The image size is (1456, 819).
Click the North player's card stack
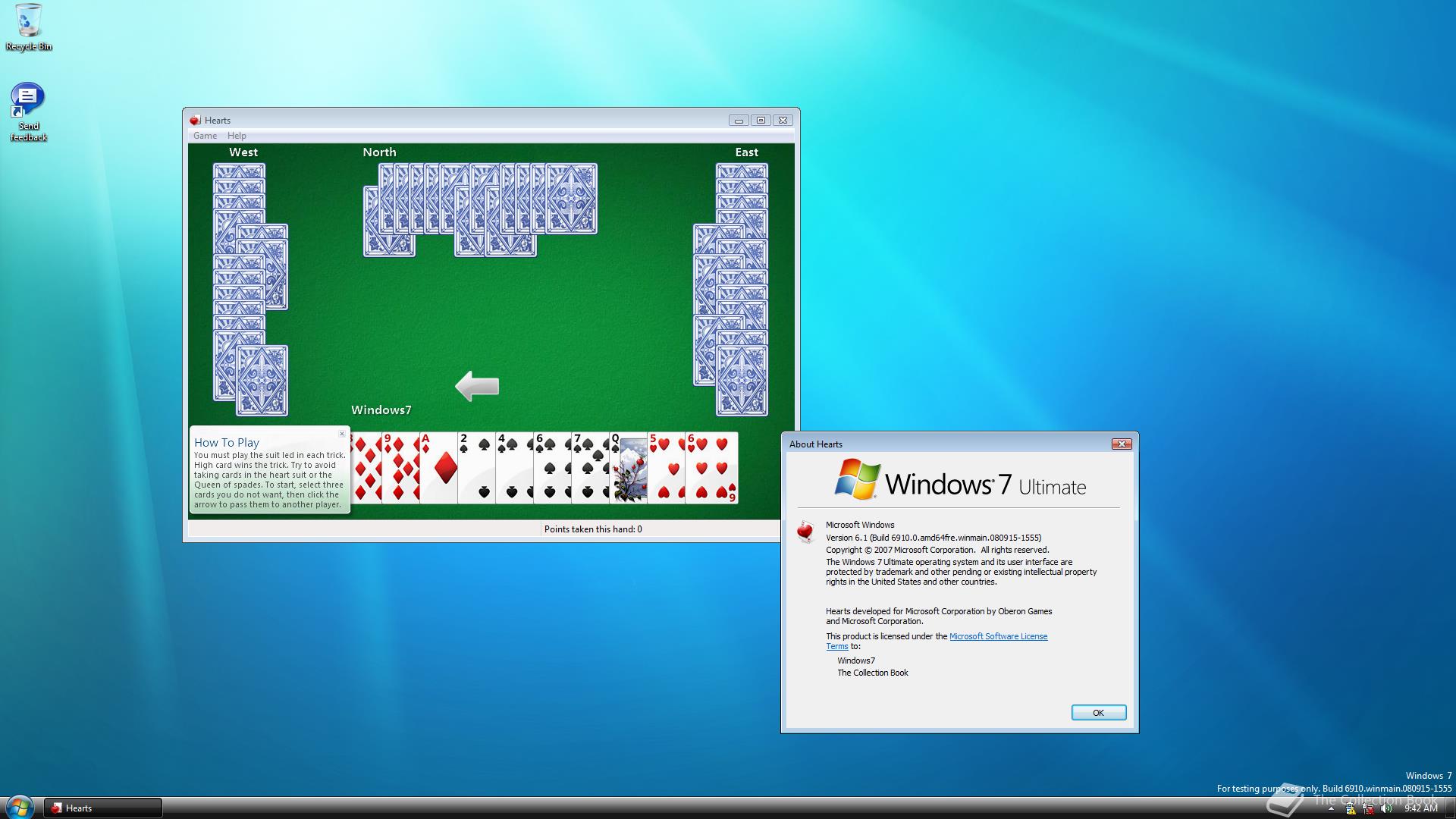tap(480, 210)
